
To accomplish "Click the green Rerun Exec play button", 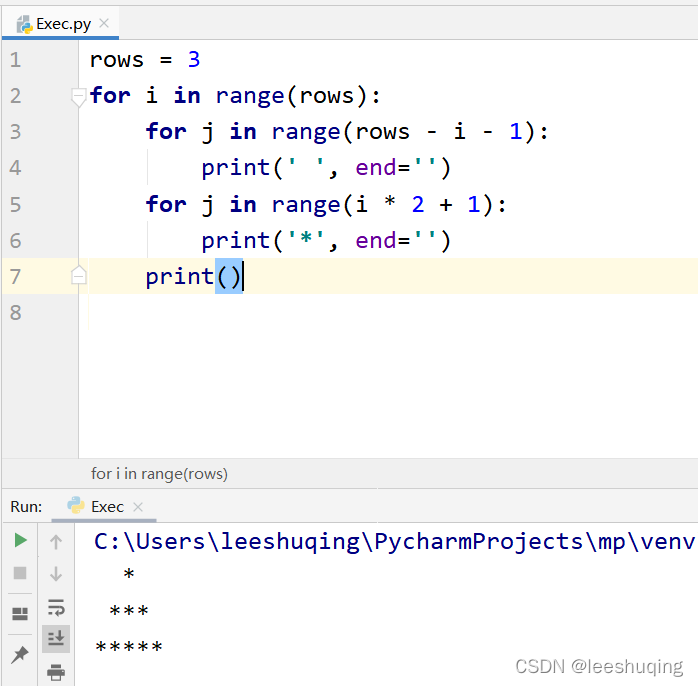I will (x=20, y=540).
